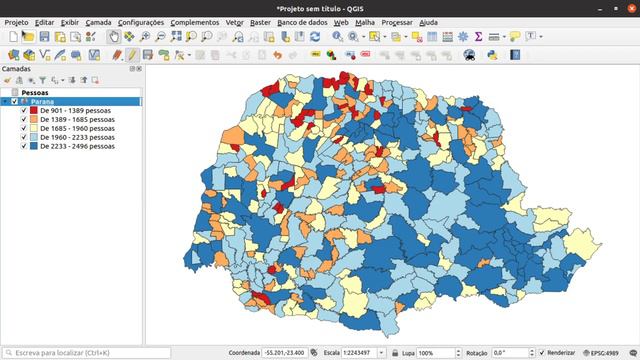Select the Pessoas entry in layers
Image resolution: width=640 pixels, height=360 pixels.
pos(35,93)
